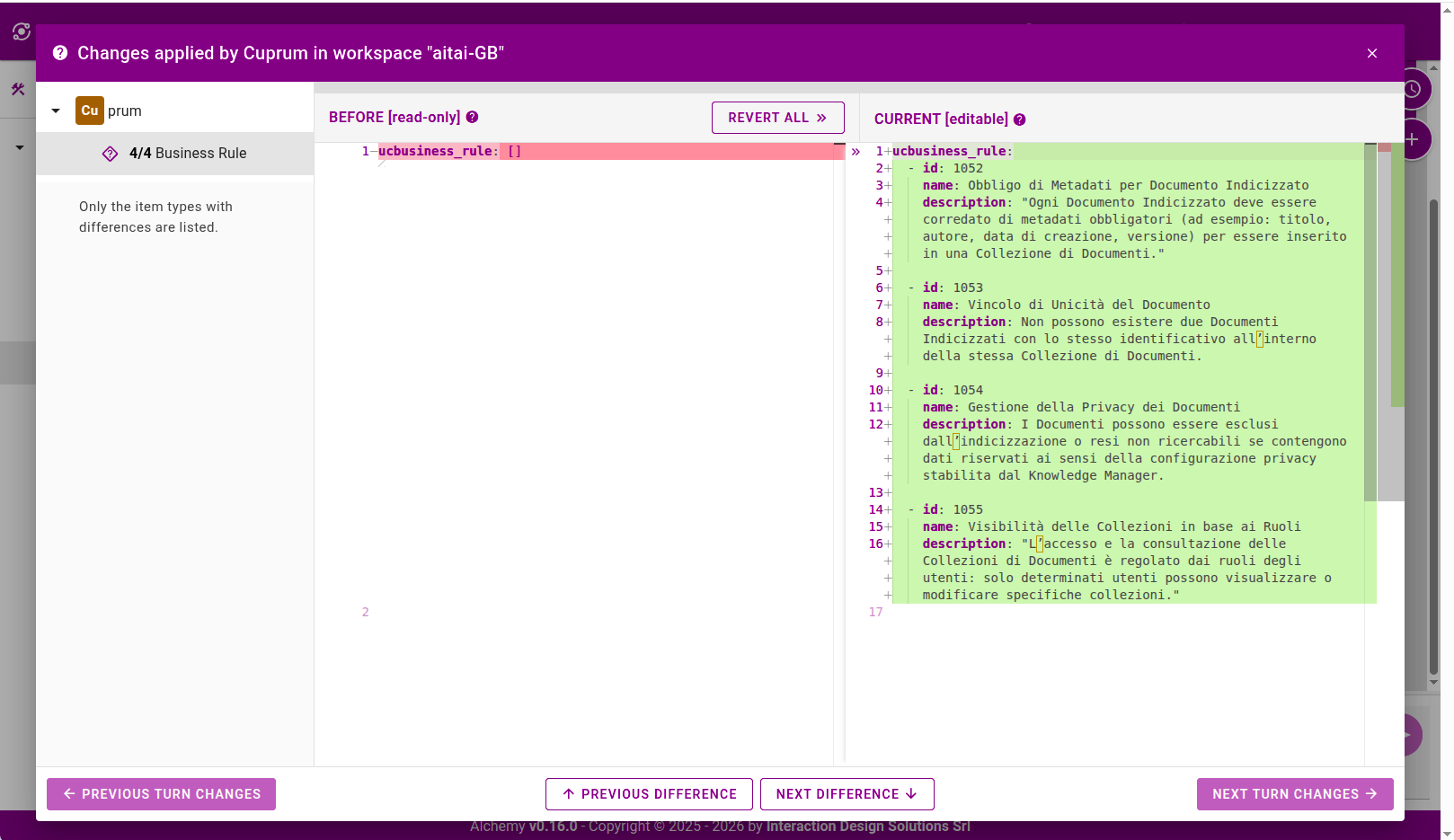Click ucbusiness_rule key in current editor
This screenshot has height=840, width=1454.
[952, 151]
